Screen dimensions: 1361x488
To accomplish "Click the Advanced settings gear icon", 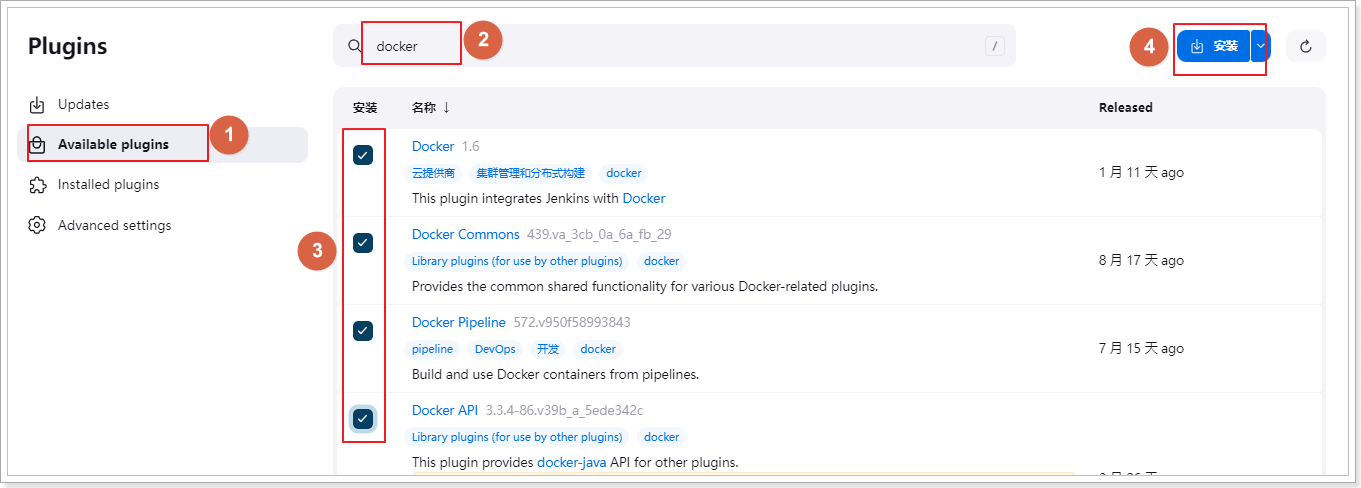I will (37, 225).
